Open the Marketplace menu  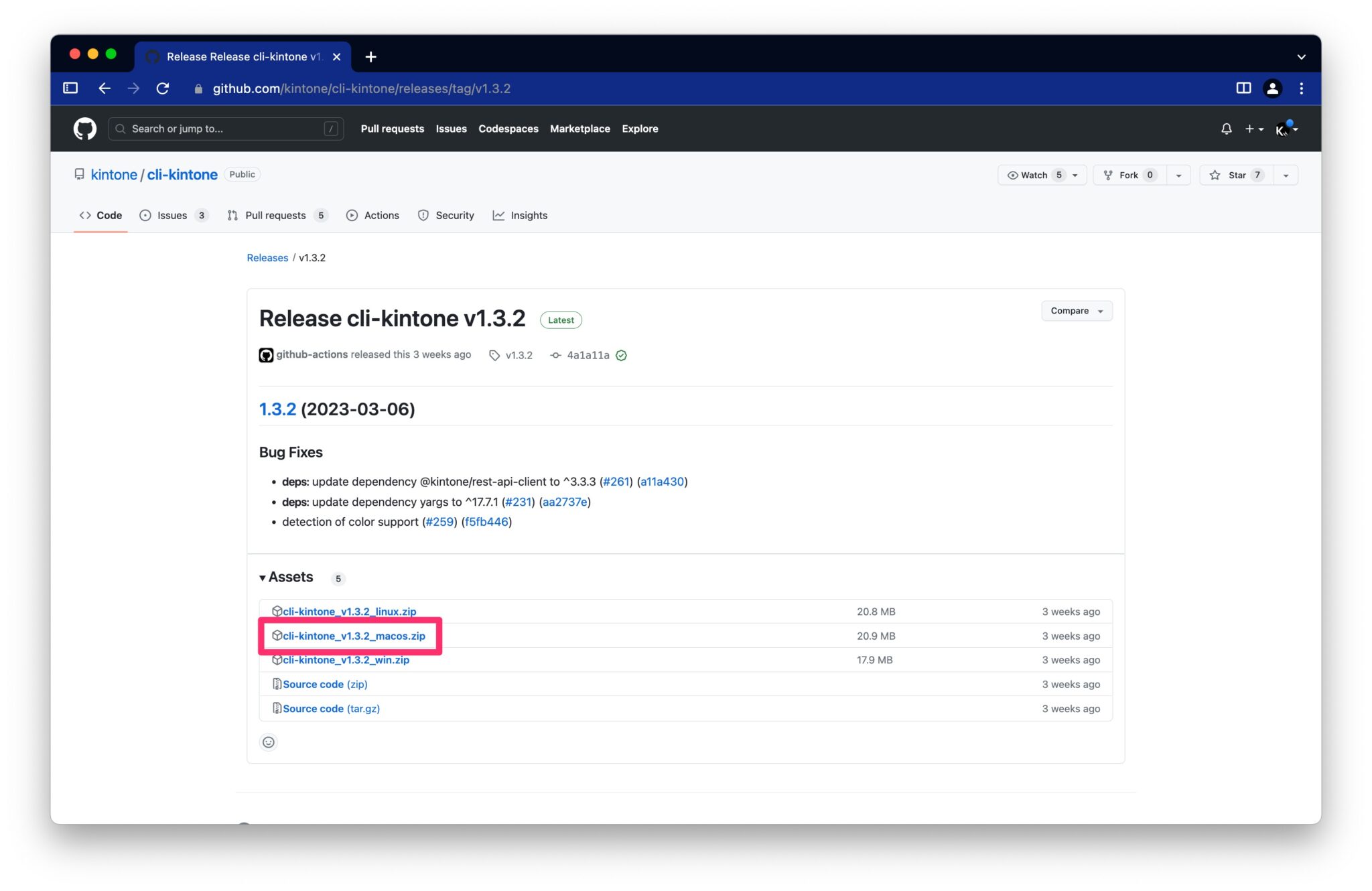click(580, 129)
